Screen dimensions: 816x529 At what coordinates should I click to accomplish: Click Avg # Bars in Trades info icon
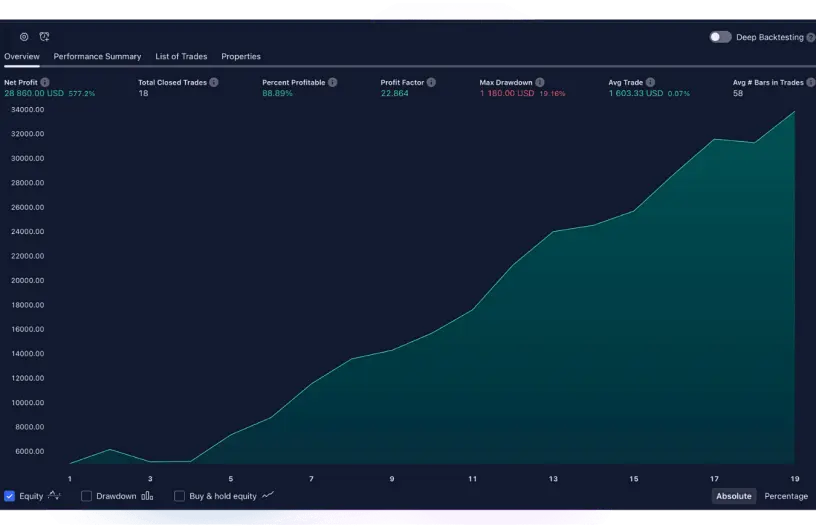811,83
